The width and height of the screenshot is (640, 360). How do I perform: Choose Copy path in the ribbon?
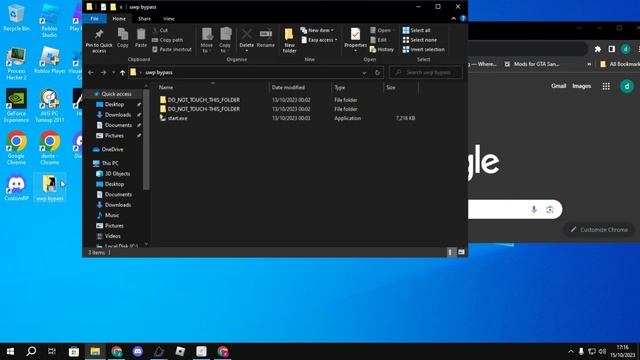click(x=167, y=40)
